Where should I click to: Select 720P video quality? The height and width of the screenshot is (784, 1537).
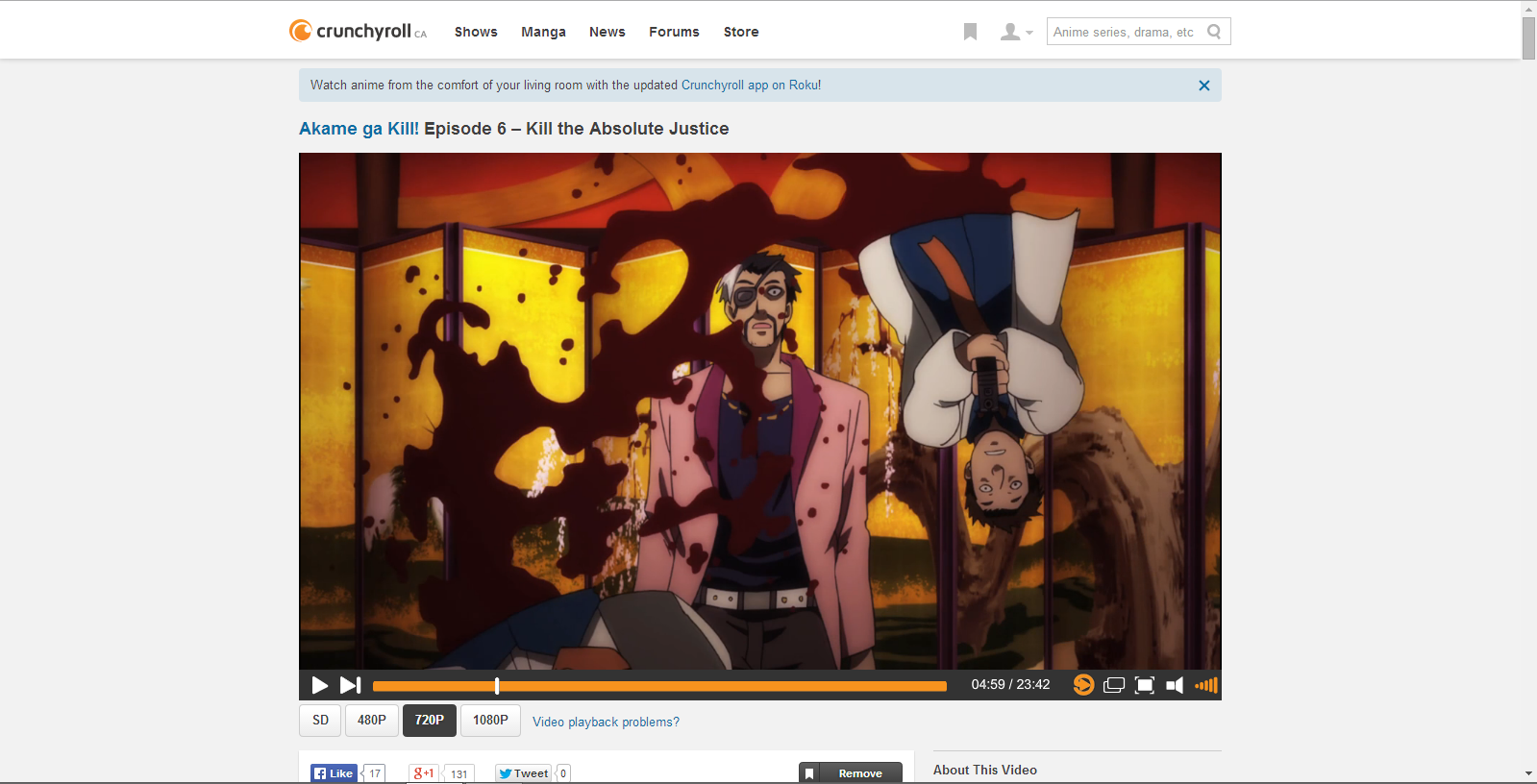coord(430,721)
